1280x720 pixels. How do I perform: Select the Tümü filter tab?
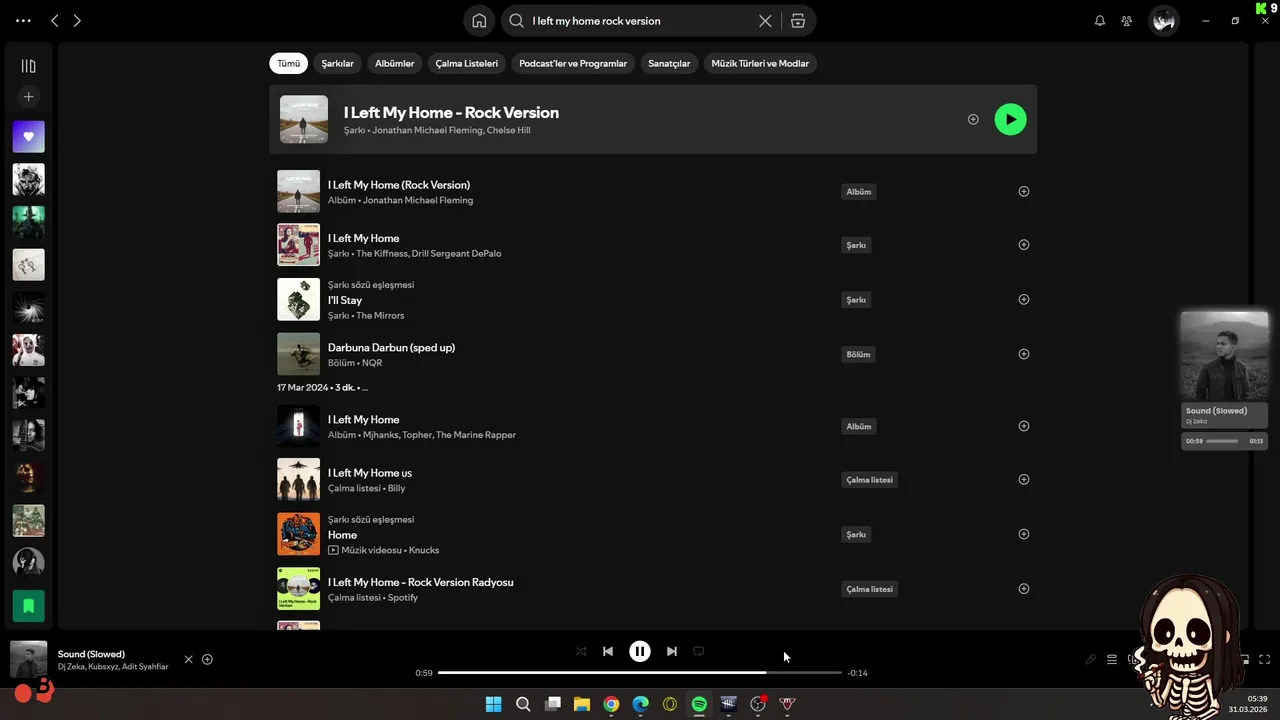[x=288, y=63]
